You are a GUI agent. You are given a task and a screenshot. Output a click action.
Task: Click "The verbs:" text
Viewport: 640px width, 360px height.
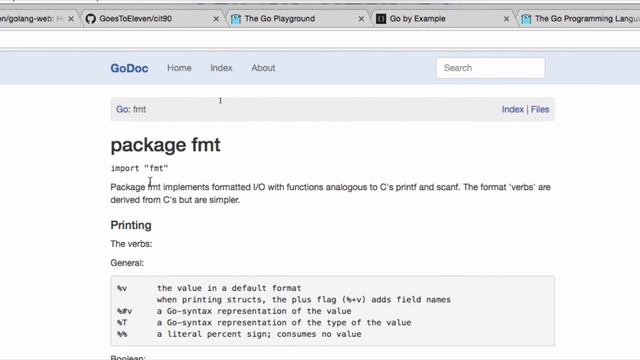pyautogui.click(x=131, y=244)
